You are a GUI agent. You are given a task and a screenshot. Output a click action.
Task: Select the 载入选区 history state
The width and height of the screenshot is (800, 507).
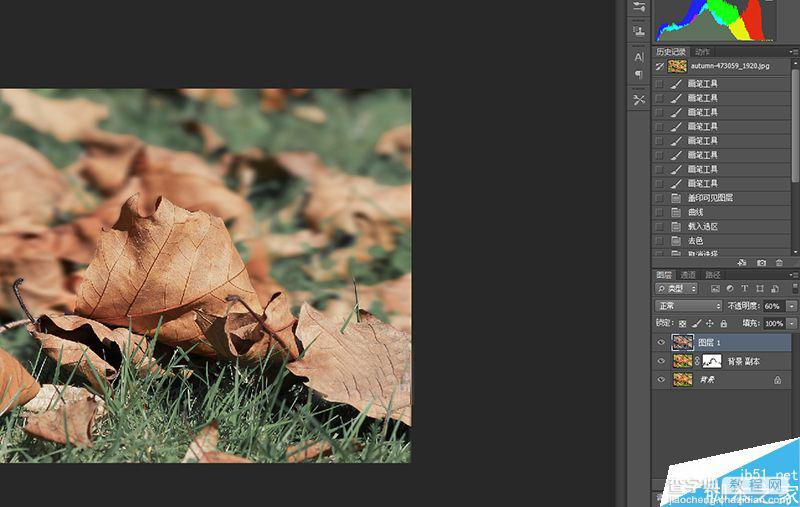721,226
